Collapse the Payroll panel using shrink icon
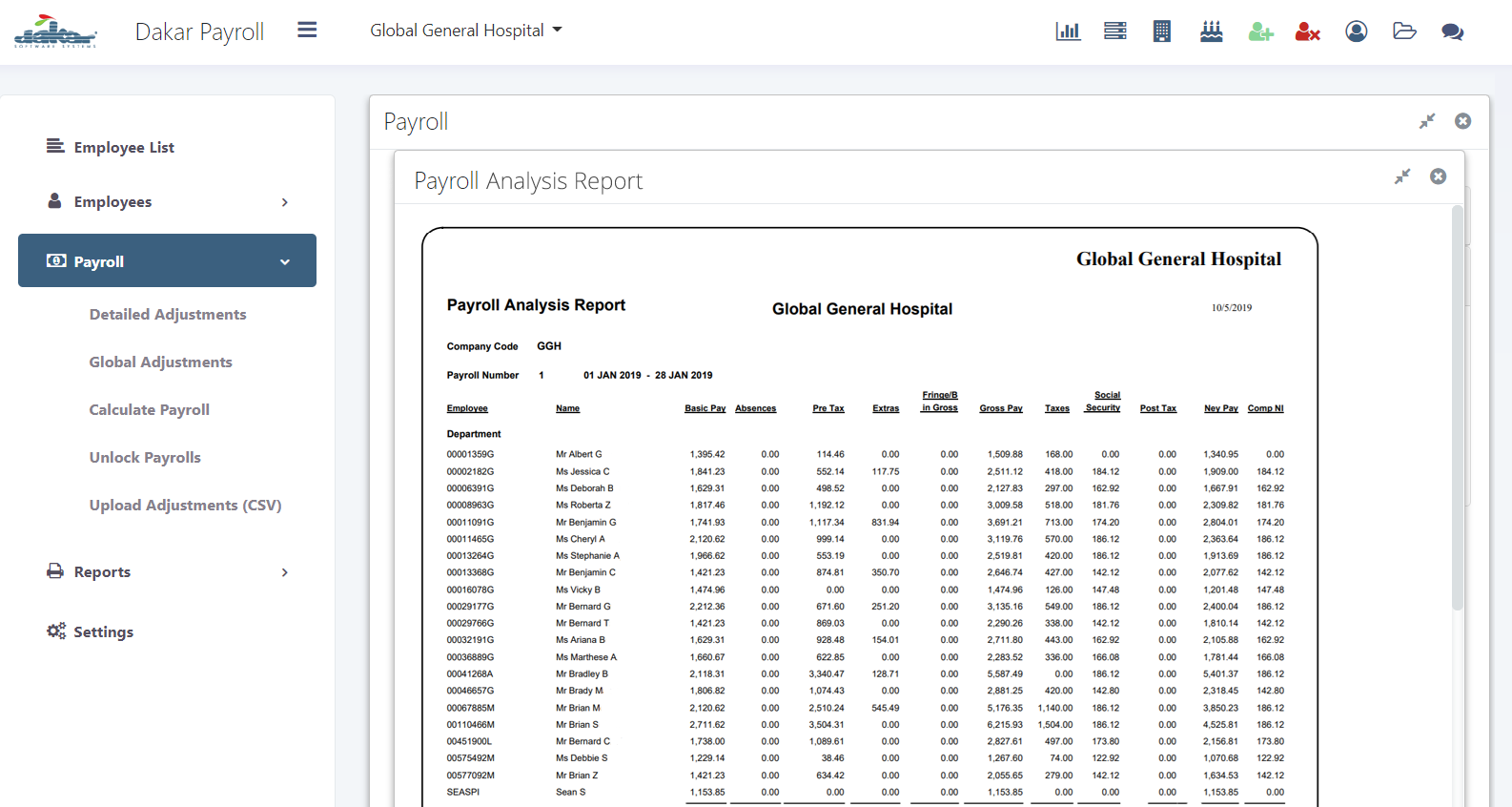The height and width of the screenshot is (807, 1512). click(1427, 121)
